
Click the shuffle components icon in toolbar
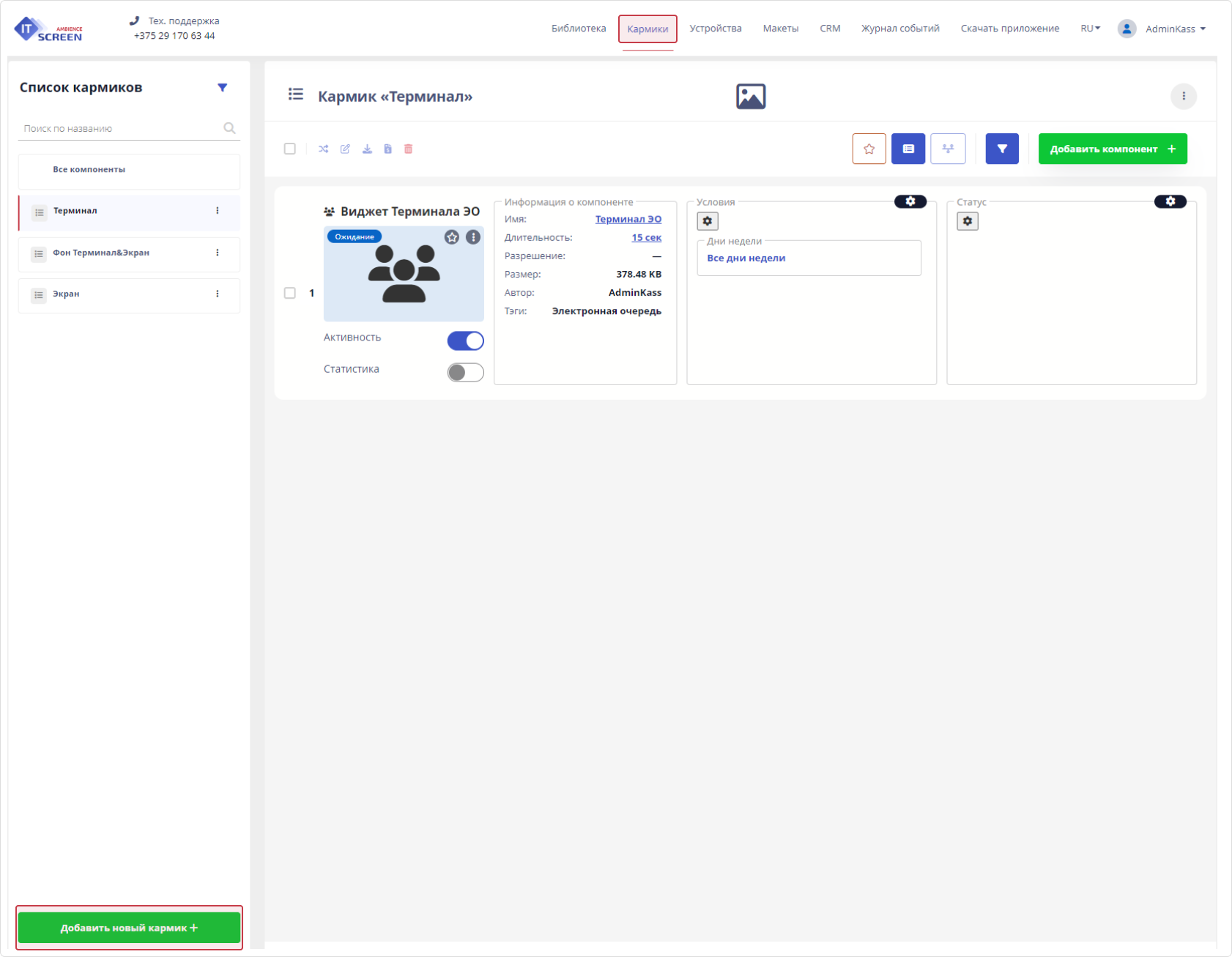coord(323,149)
